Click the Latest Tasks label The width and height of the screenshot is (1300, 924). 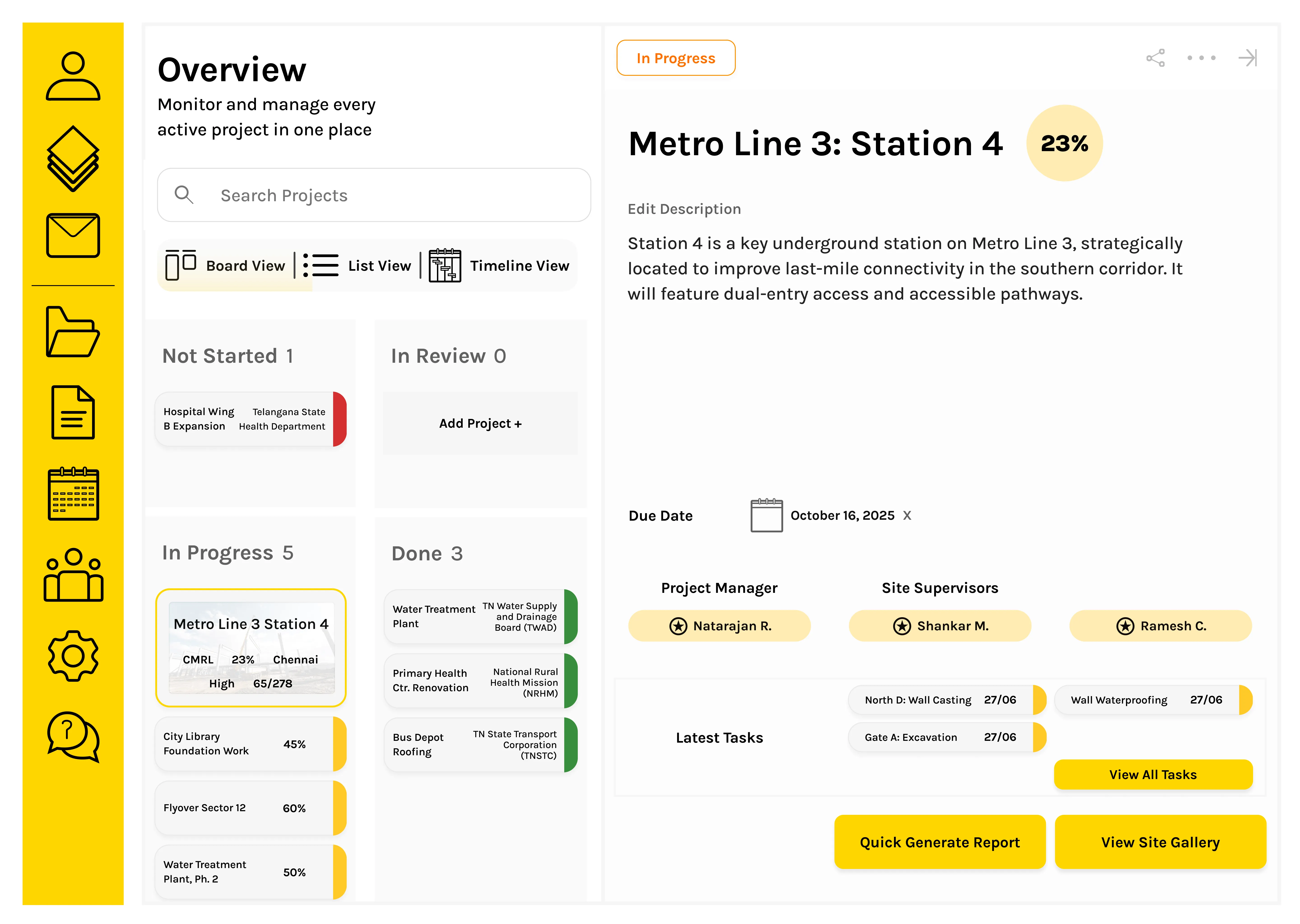pos(720,737)
